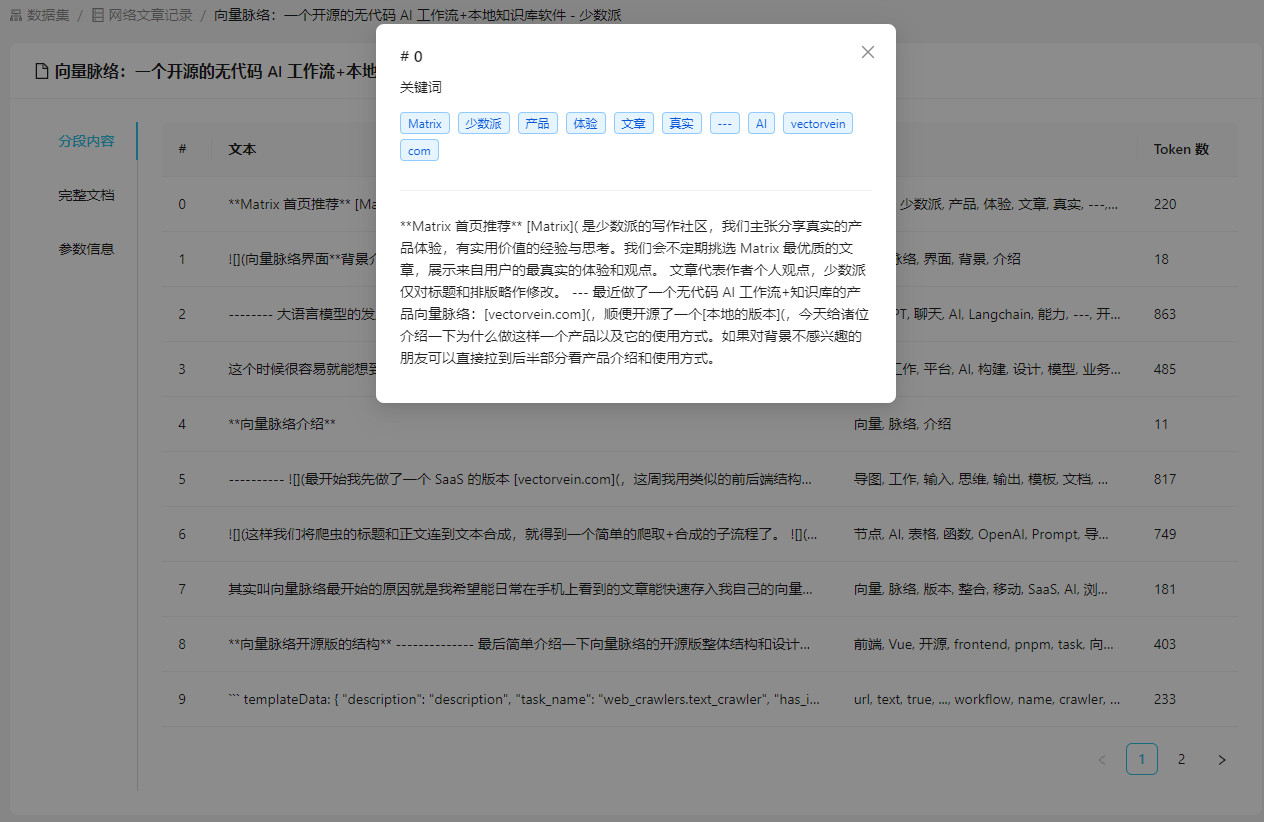Click token count 863
This screenshot has height=822, width=1264.
click(1165, 314)
